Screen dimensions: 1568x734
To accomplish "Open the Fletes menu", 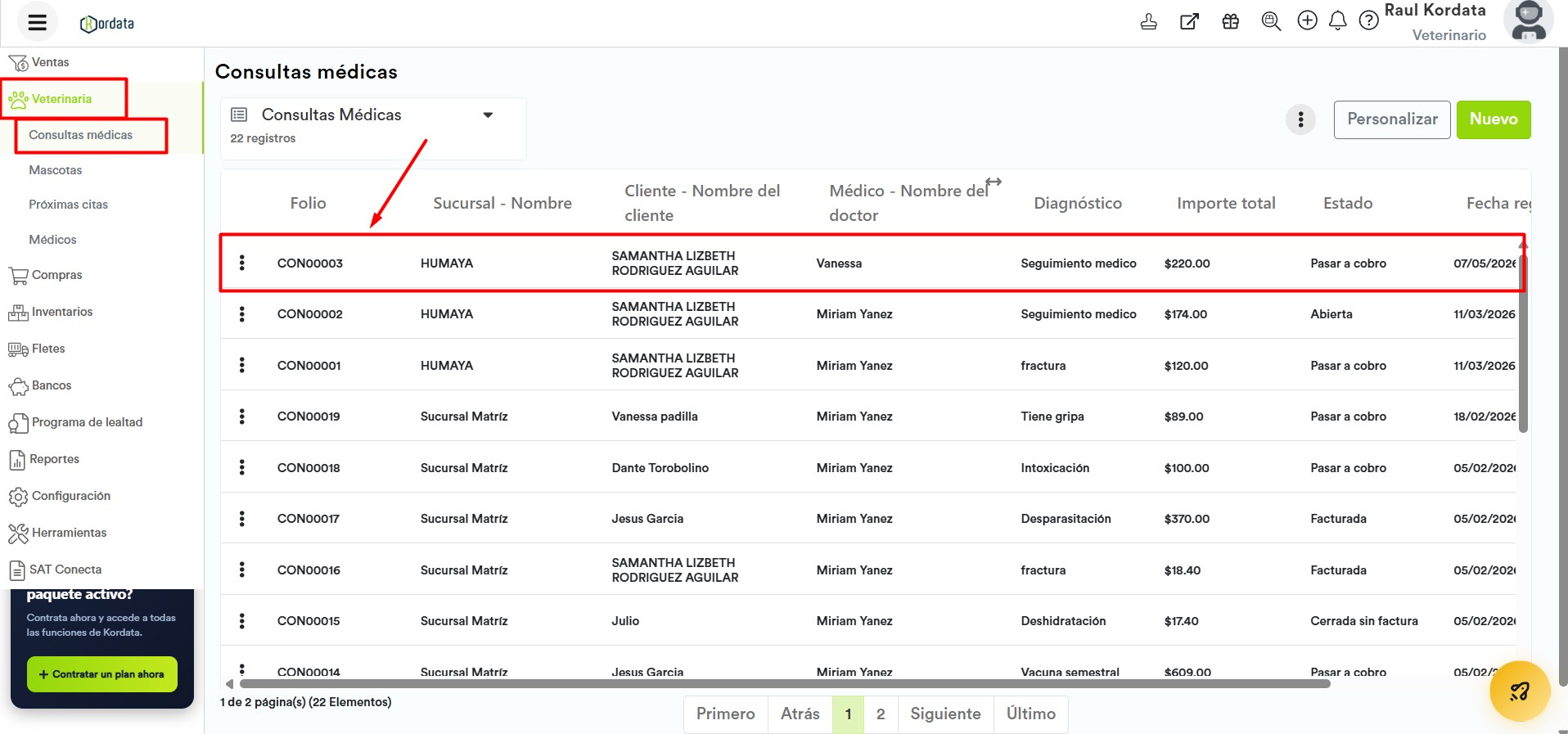I will (36, 349).
